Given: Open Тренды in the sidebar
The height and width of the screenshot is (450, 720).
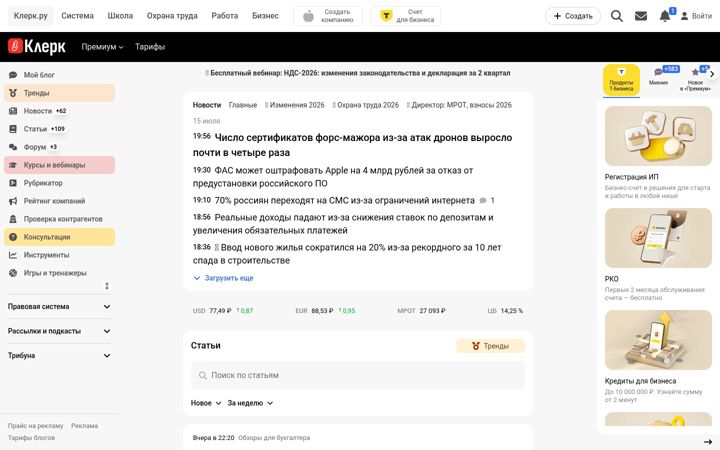Looking at the screenshot, I should tap(59, 93).
